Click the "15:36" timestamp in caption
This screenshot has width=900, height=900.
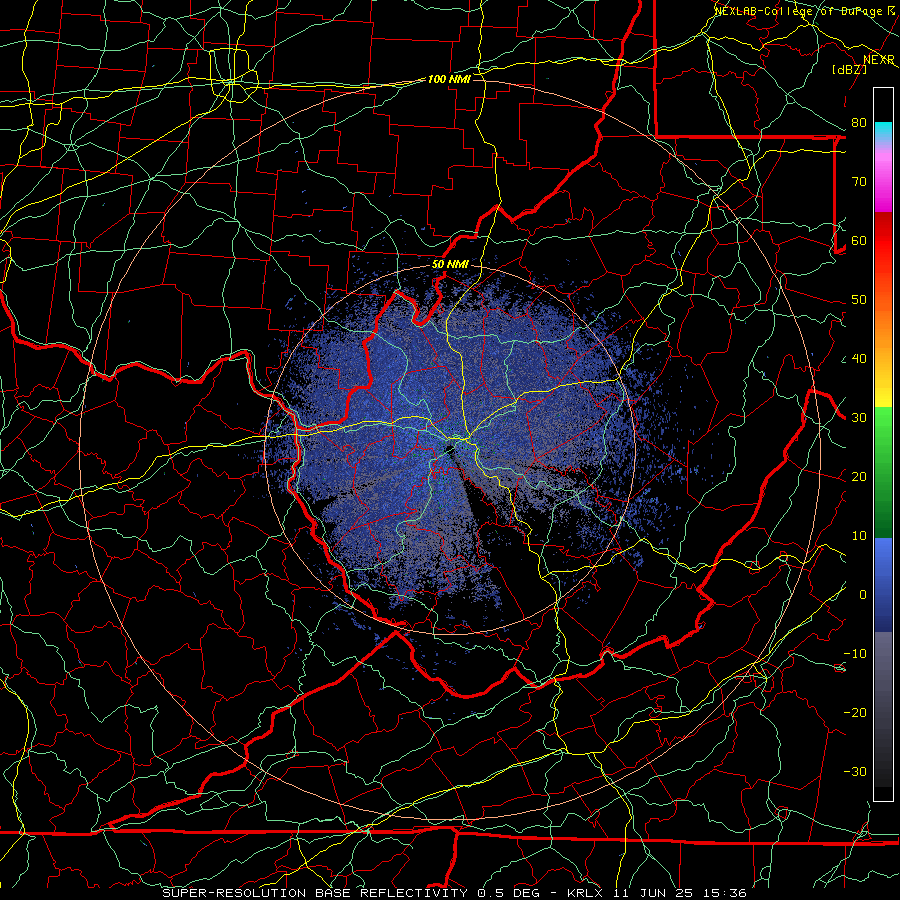(x=724, y=893)
